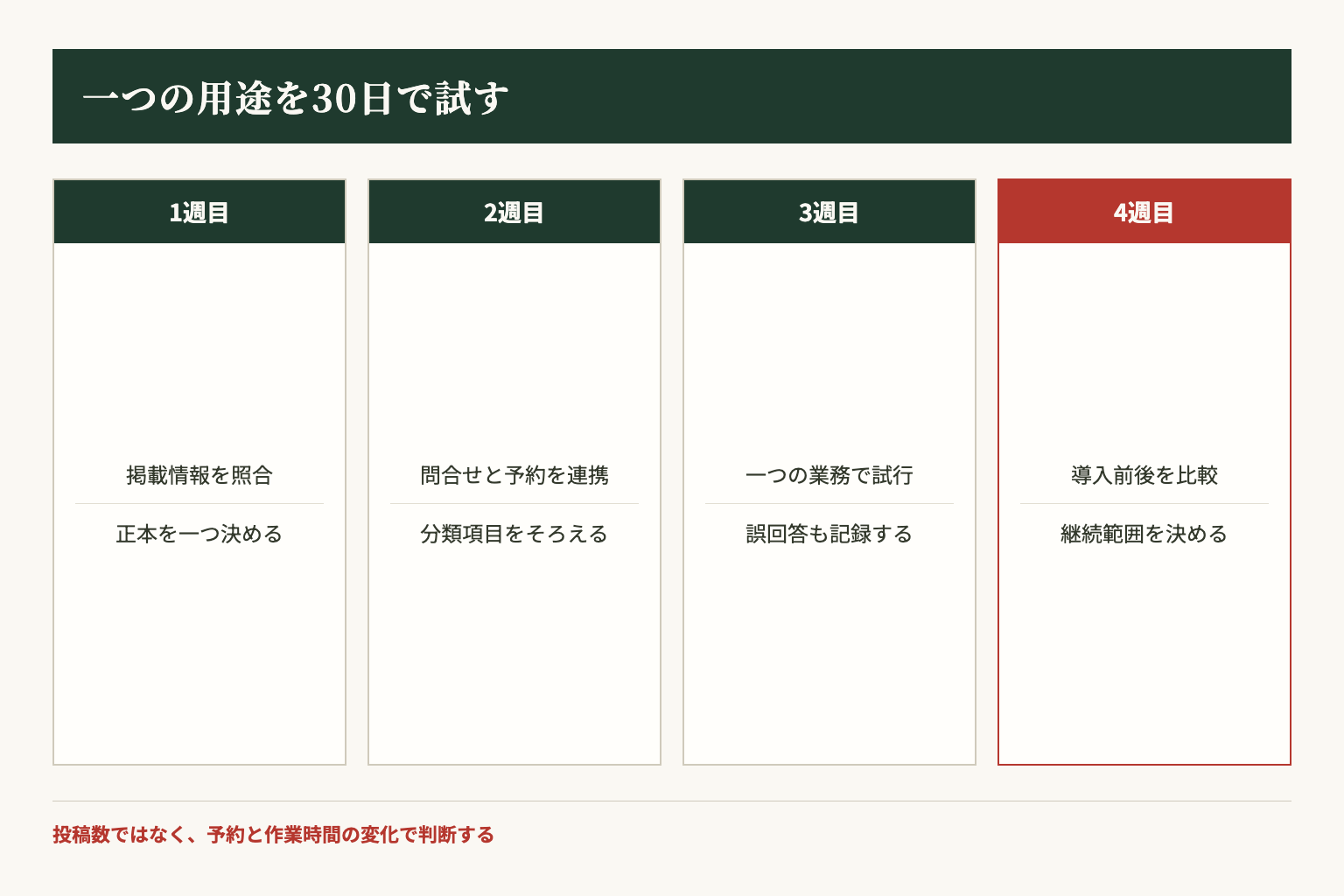Select the 1週目 column header
The height and width of the screenshot is (896, 1344).
pyautogui.click(x=199, y=212)
